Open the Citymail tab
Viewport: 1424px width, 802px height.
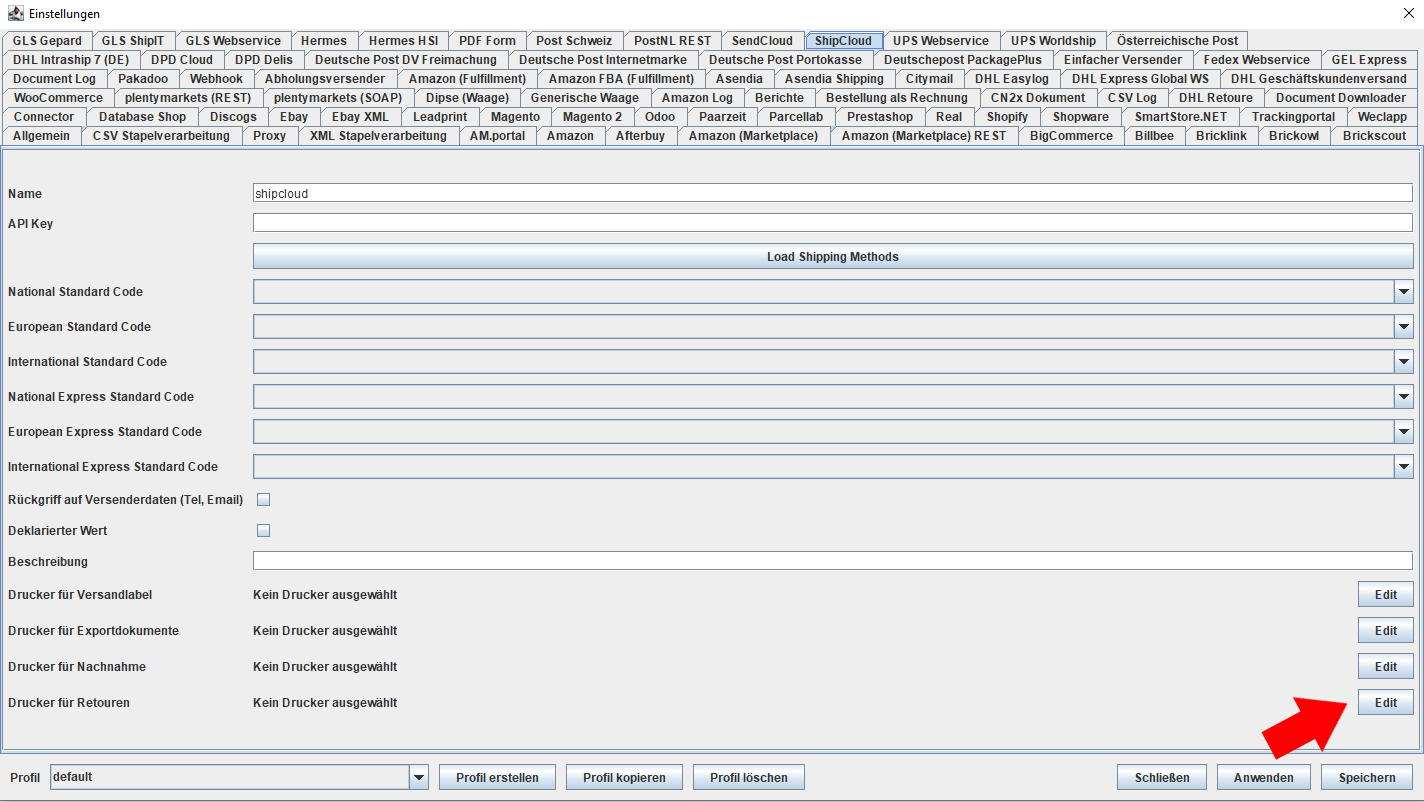929,79
